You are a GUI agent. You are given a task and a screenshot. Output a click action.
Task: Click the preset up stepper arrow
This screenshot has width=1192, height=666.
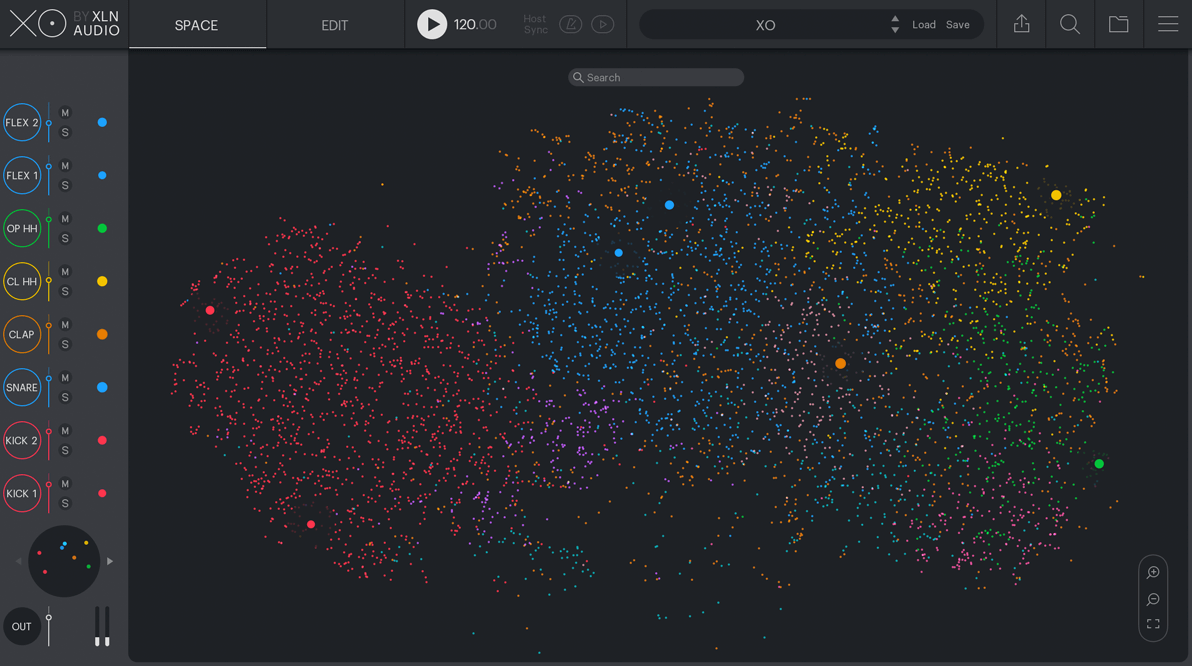893,19
